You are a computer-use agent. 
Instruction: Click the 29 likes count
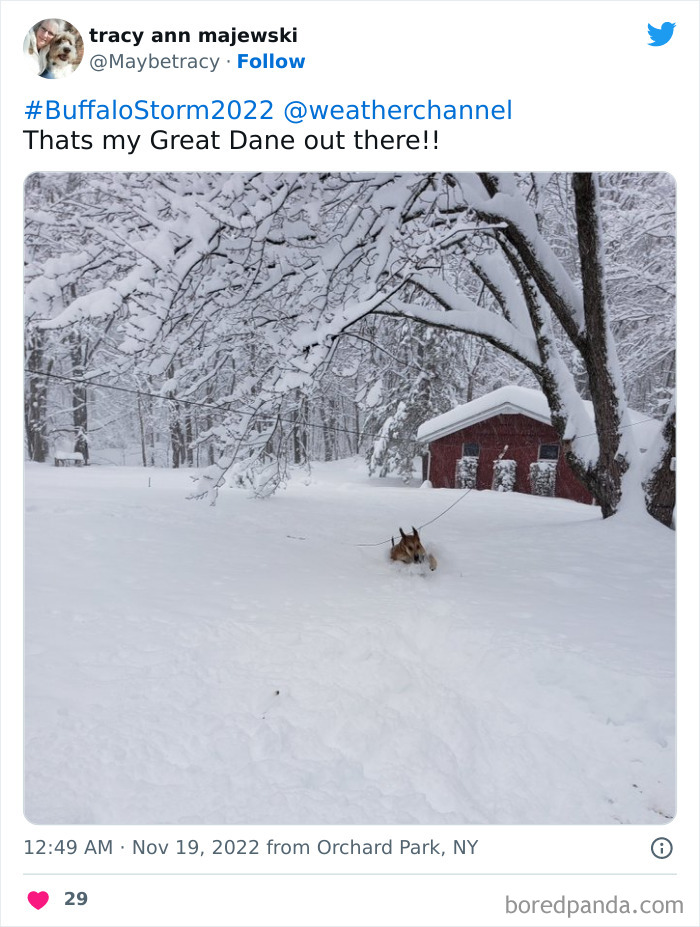(76, 899)
